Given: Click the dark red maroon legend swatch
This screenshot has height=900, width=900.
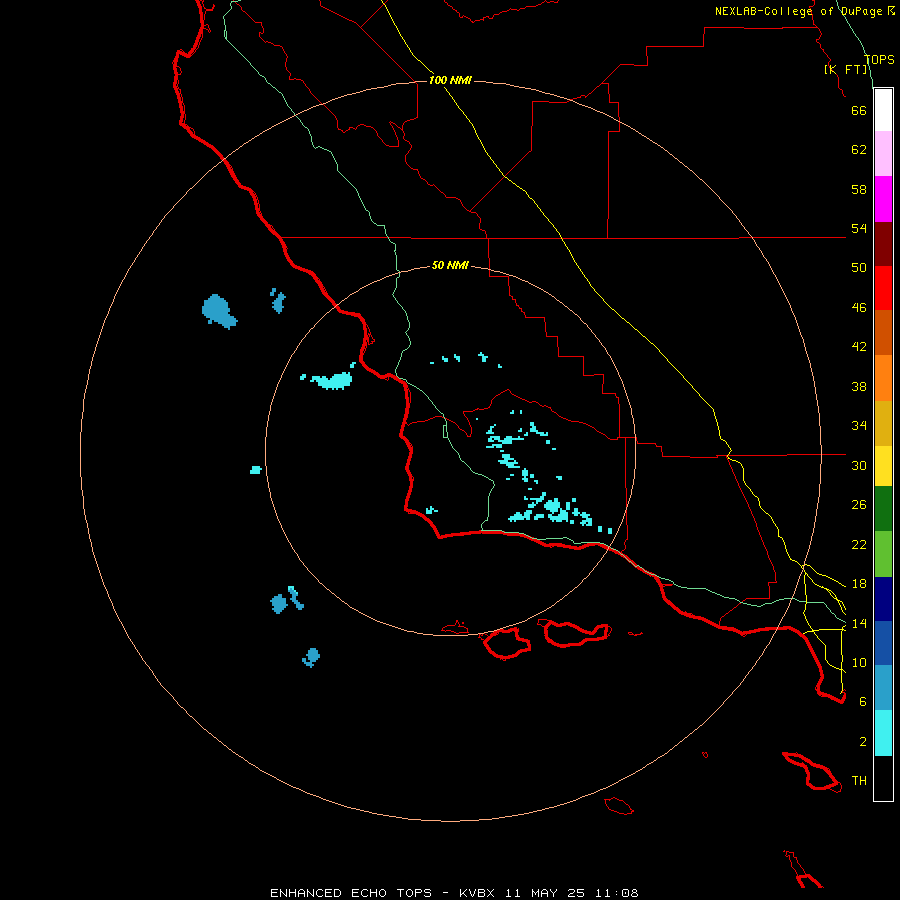Looking at the screenshot, I should coord(883,243).
